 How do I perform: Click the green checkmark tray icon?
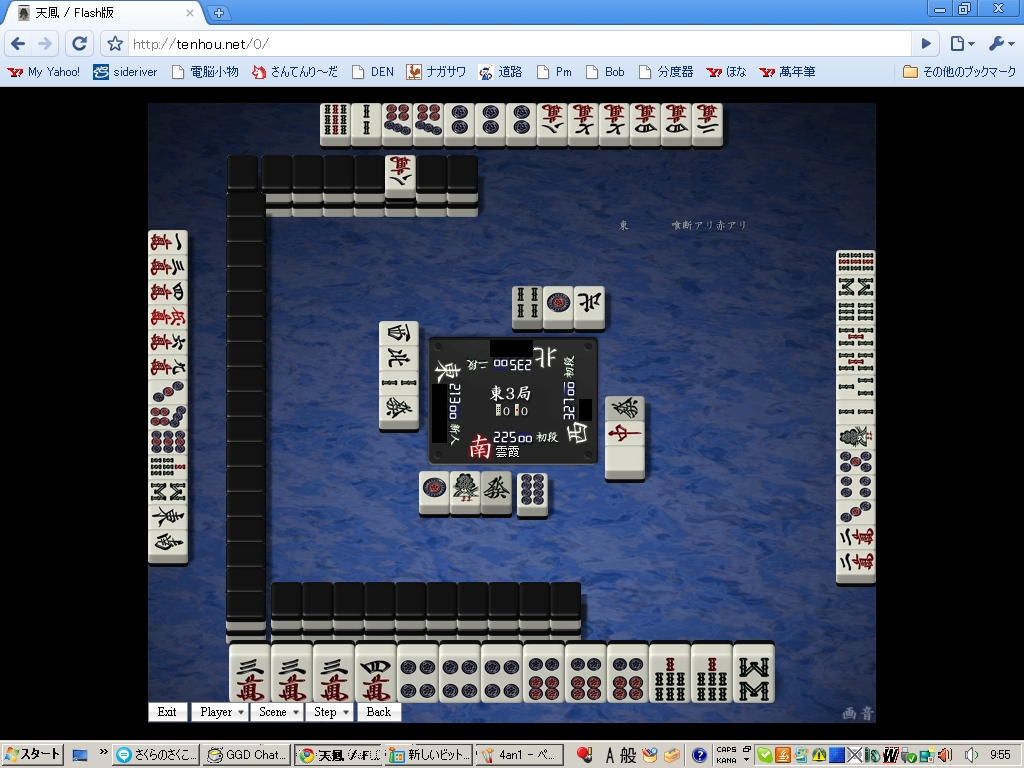point(765,756)
